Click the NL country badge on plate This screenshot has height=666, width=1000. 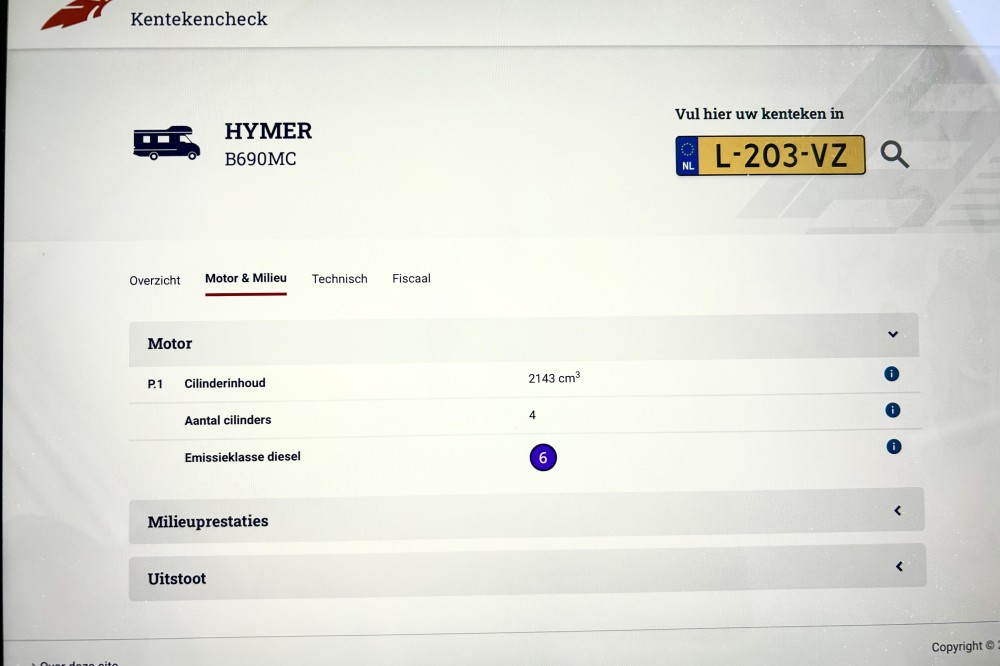(688, 156)
